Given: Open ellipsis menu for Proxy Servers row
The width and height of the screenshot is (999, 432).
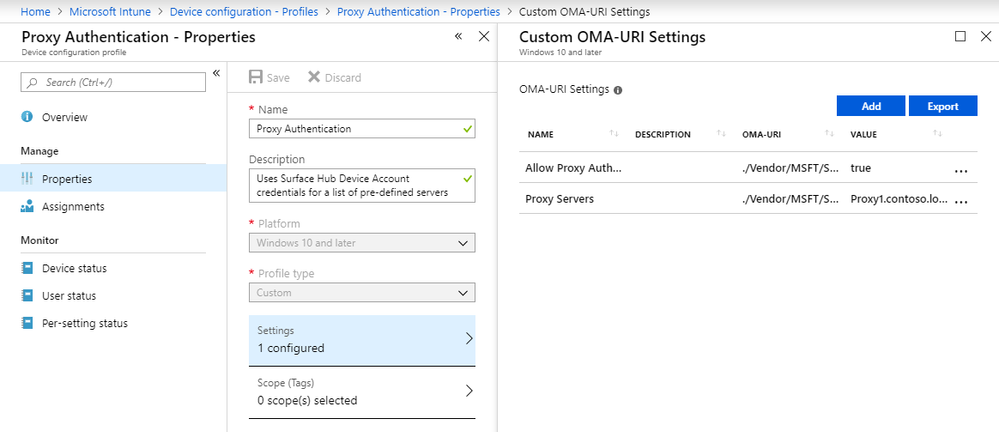Looking at the screenshot, I should point(961,199).
